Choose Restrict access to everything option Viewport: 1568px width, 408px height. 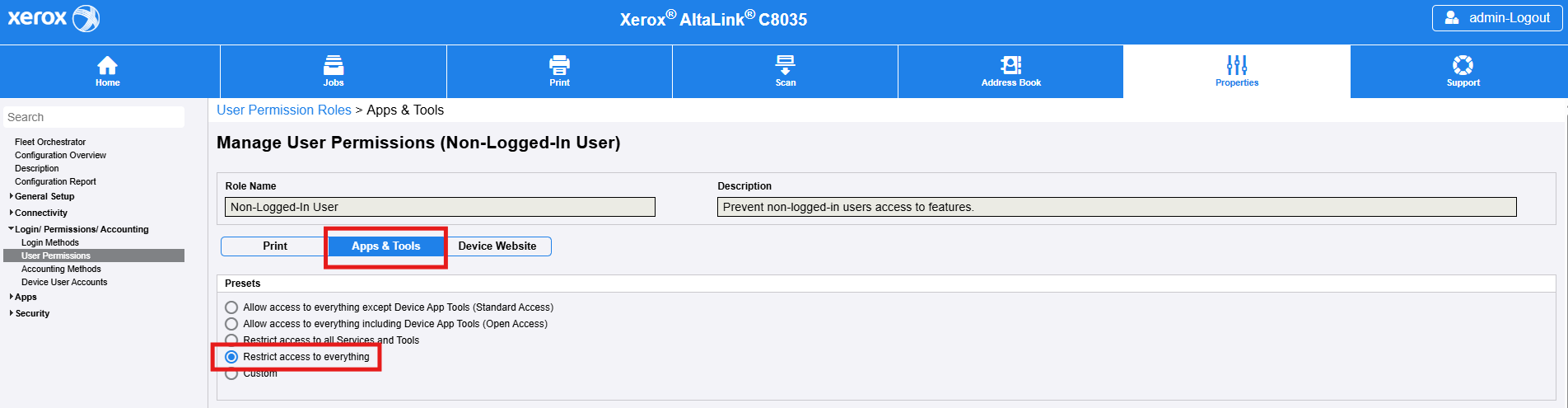231,357
